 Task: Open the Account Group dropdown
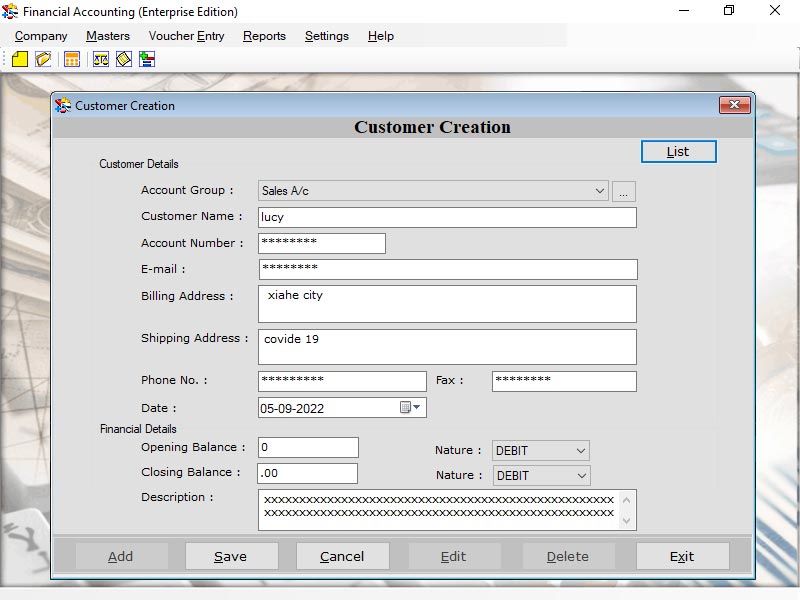click(602, 190)
